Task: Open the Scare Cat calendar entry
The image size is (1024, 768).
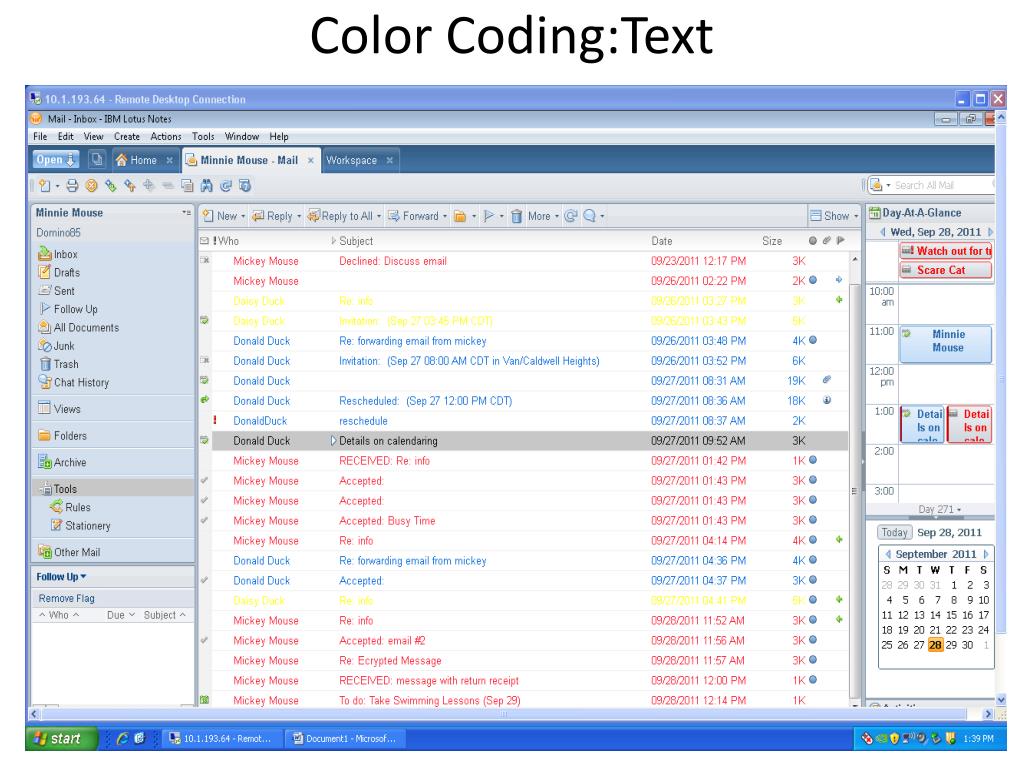Action: 946,270
